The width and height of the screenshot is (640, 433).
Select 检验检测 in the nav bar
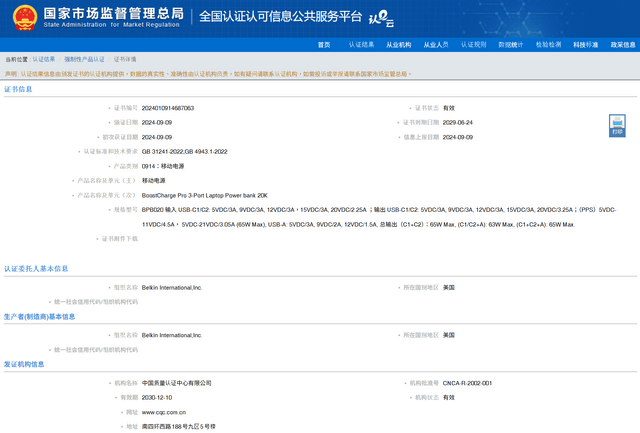pos(548,45)
